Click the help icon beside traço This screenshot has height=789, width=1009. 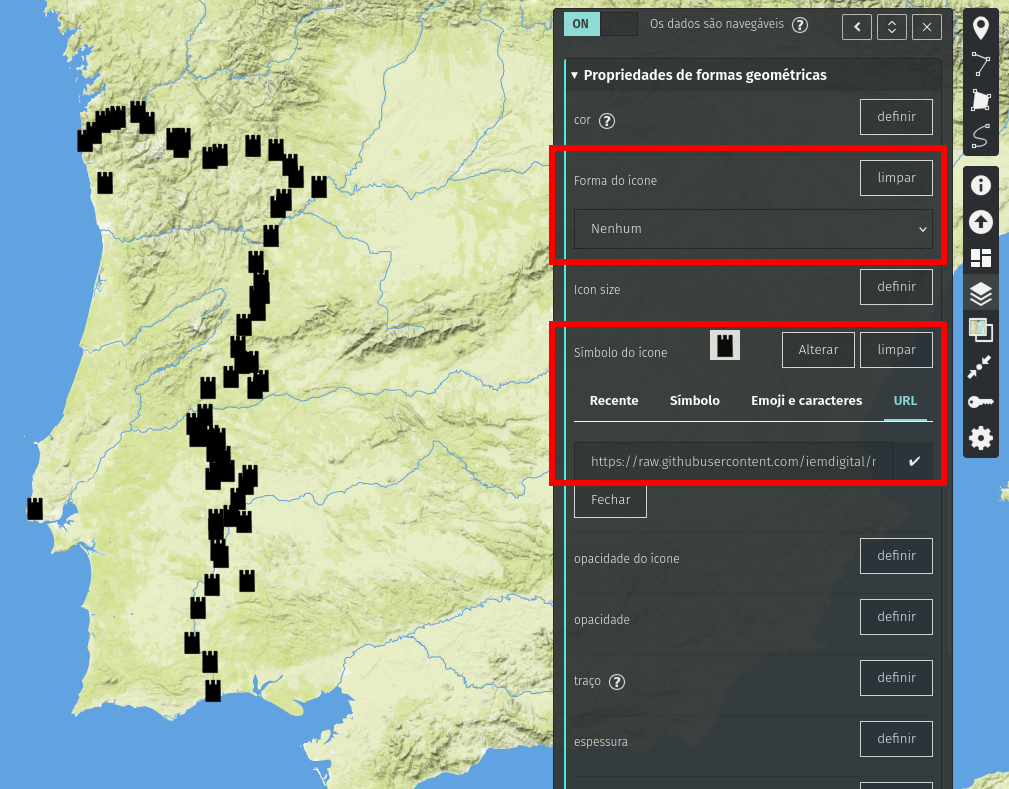[x=616, y=682]
